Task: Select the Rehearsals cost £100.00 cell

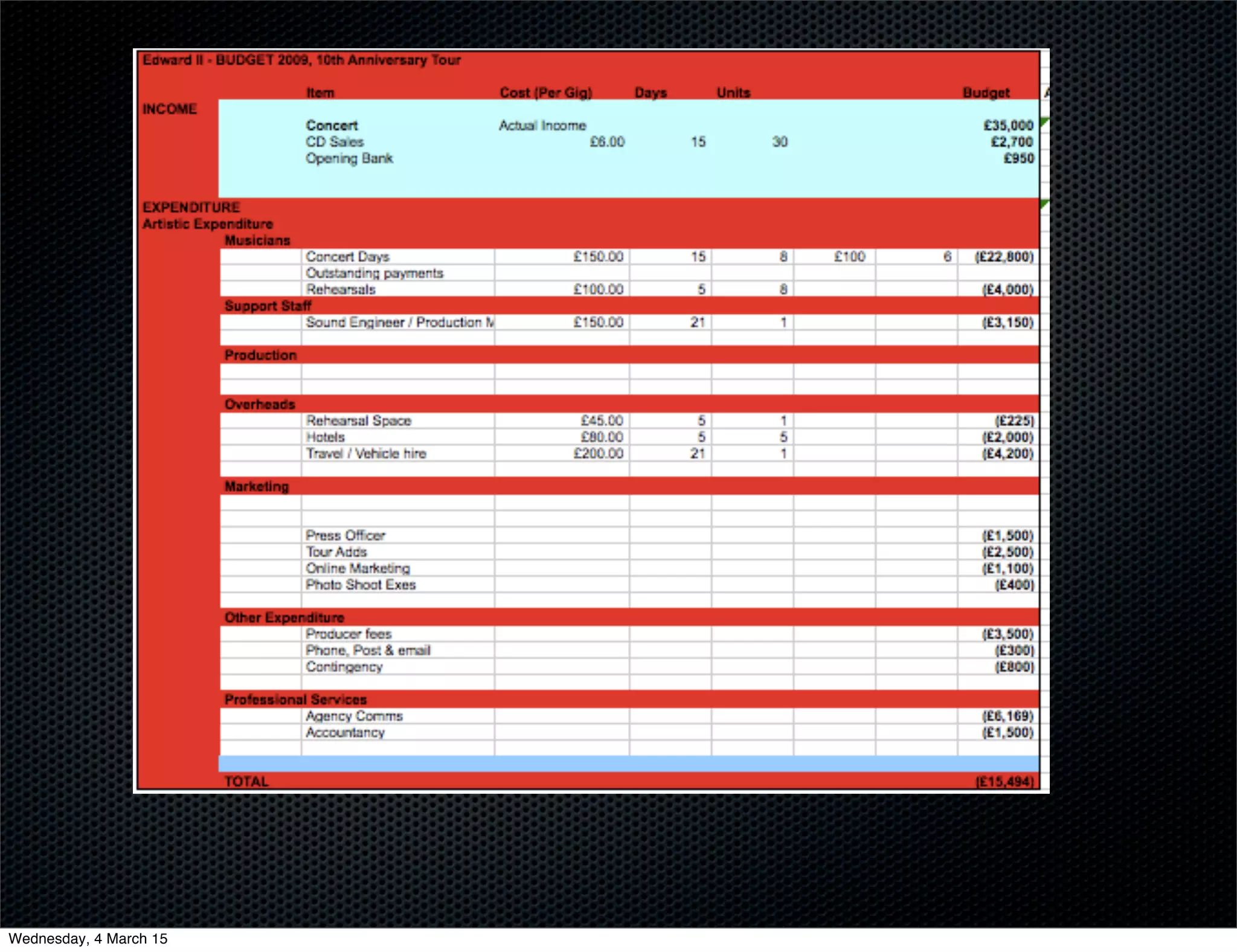Action: (x=598, y=289)
